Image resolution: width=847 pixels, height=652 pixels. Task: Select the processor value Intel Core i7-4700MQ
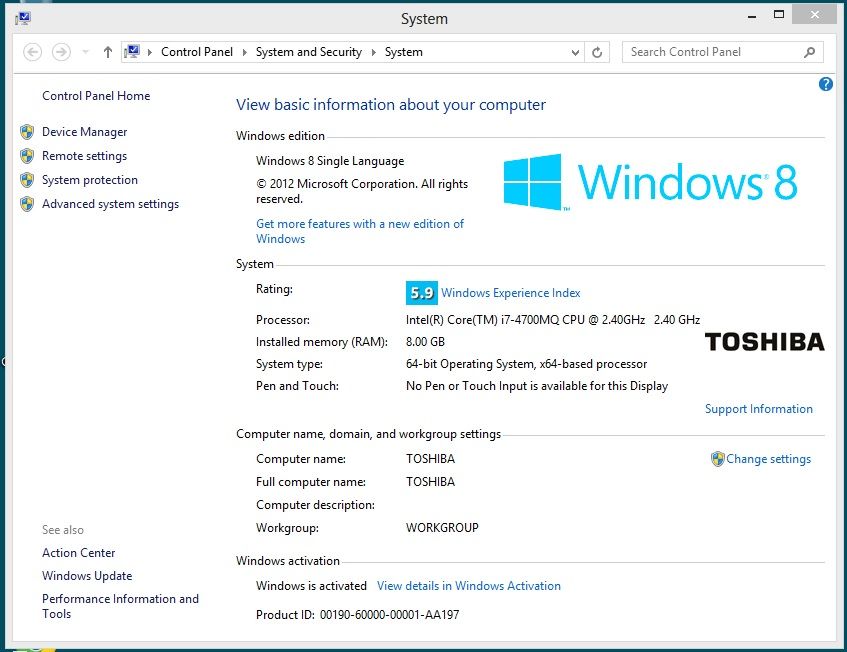point(553,320)
